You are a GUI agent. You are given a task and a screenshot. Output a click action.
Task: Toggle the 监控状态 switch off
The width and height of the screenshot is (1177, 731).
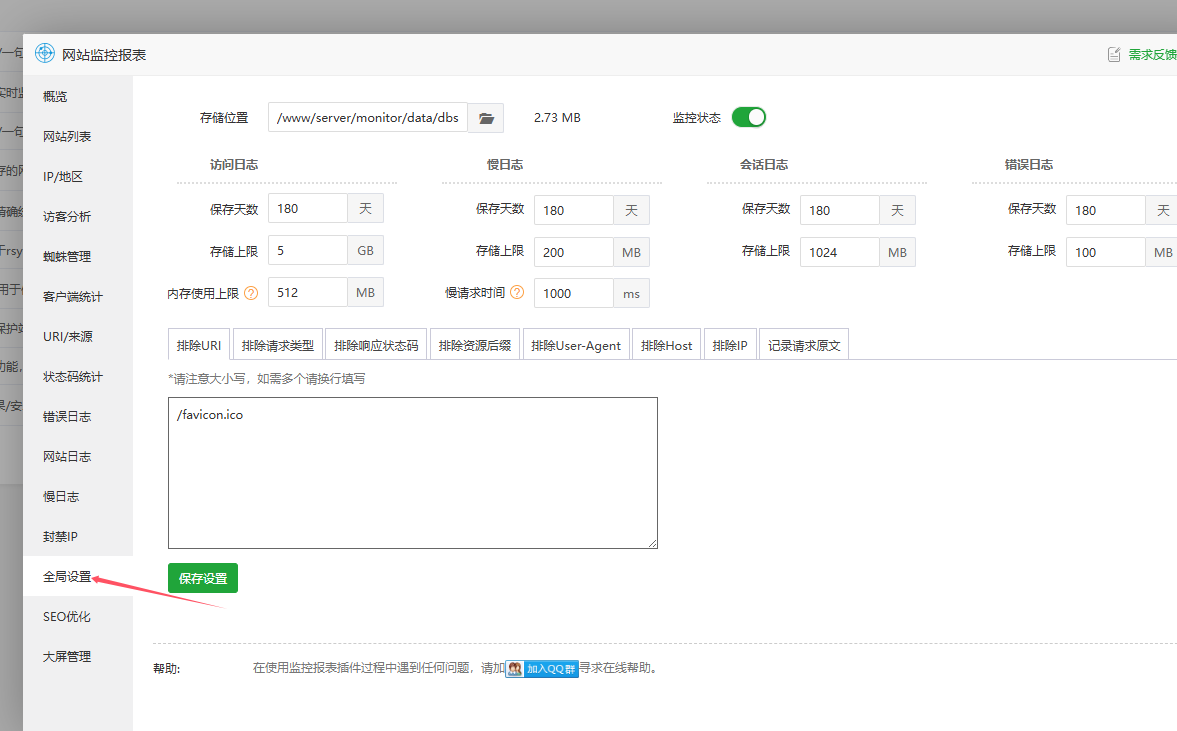[x=748, y=117]
